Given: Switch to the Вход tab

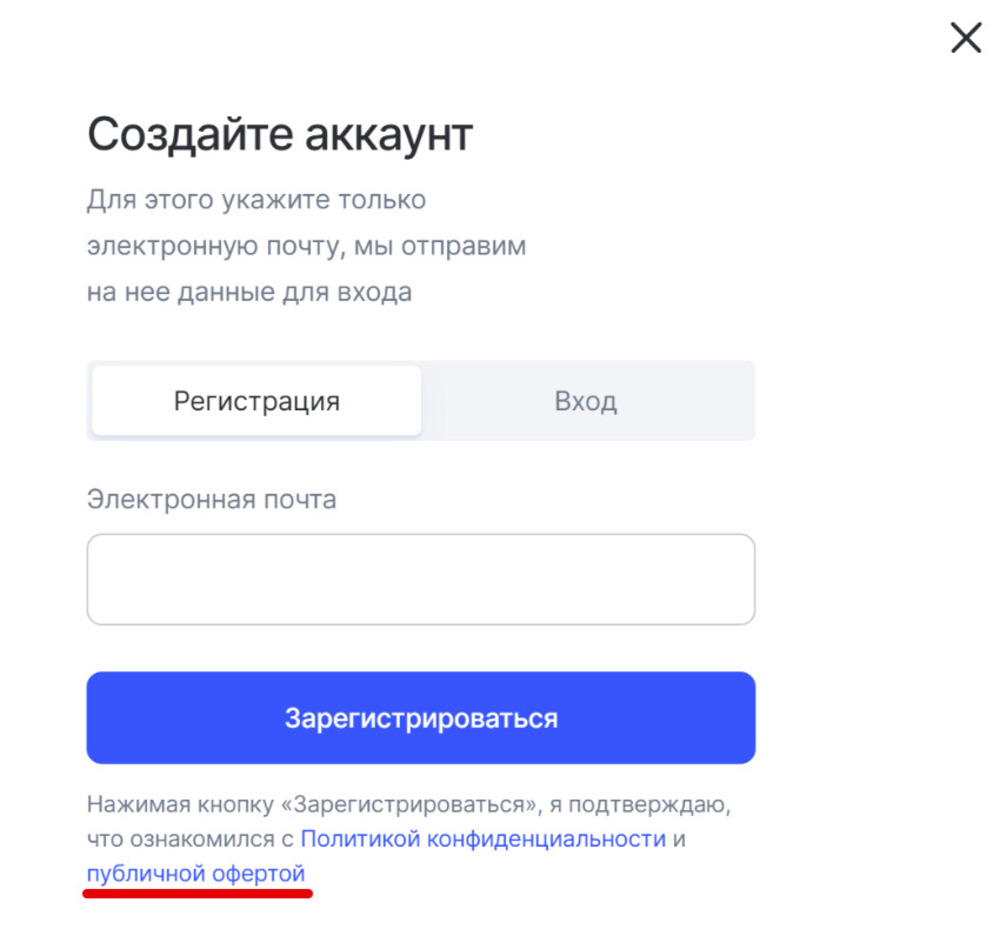Looking at the screenshot, I should click(586, 401).
